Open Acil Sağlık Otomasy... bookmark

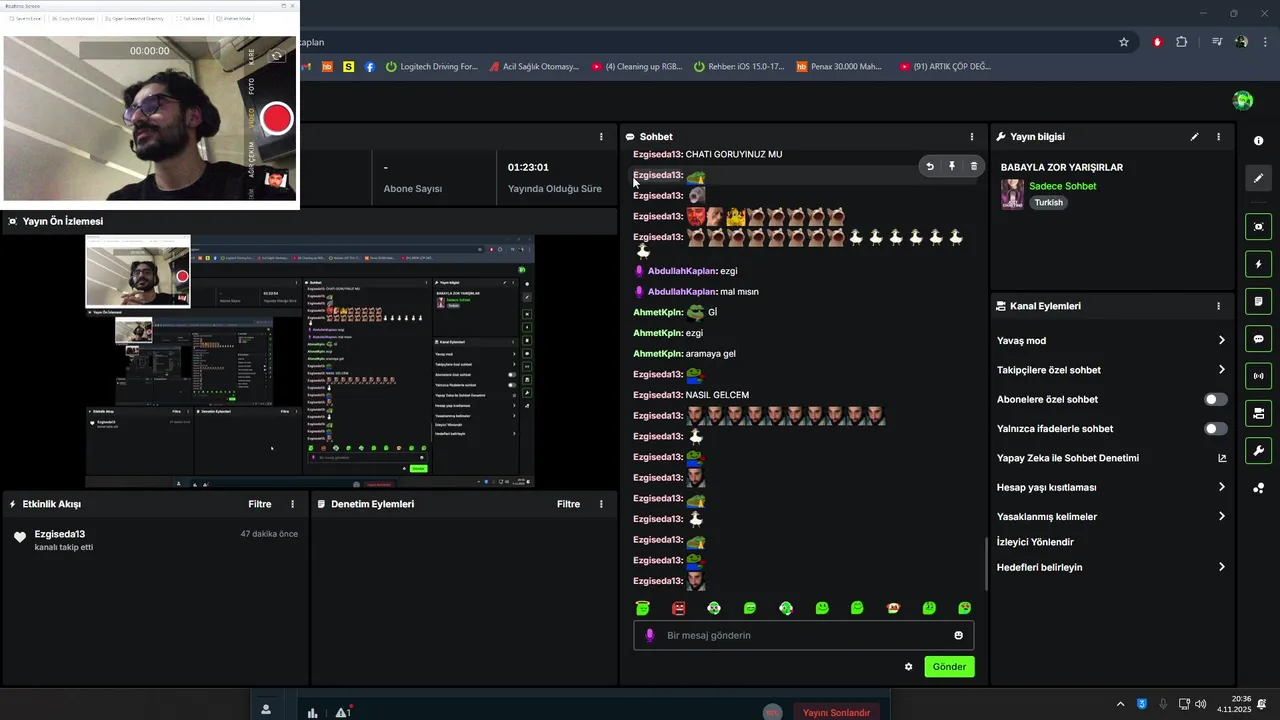pyautogui.click(x=535, y=67)
